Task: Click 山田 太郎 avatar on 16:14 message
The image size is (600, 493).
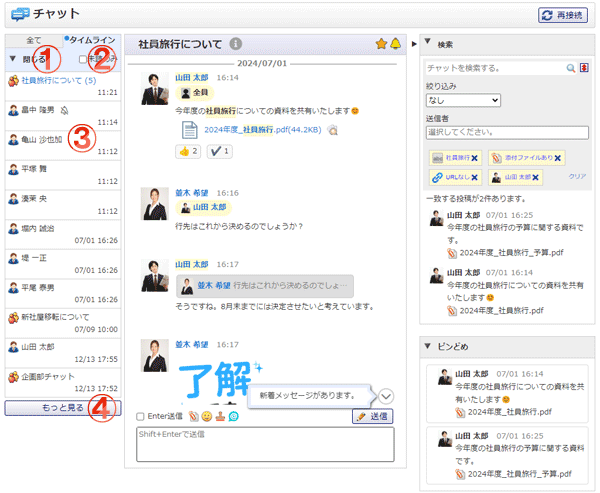Action: pos(155,89)
